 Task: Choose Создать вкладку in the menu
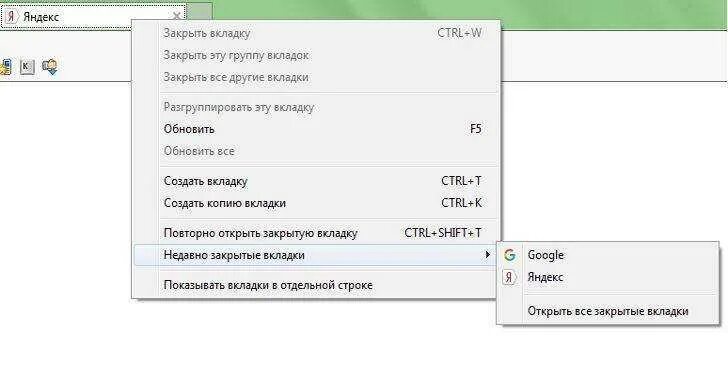(x=316, y=181)
